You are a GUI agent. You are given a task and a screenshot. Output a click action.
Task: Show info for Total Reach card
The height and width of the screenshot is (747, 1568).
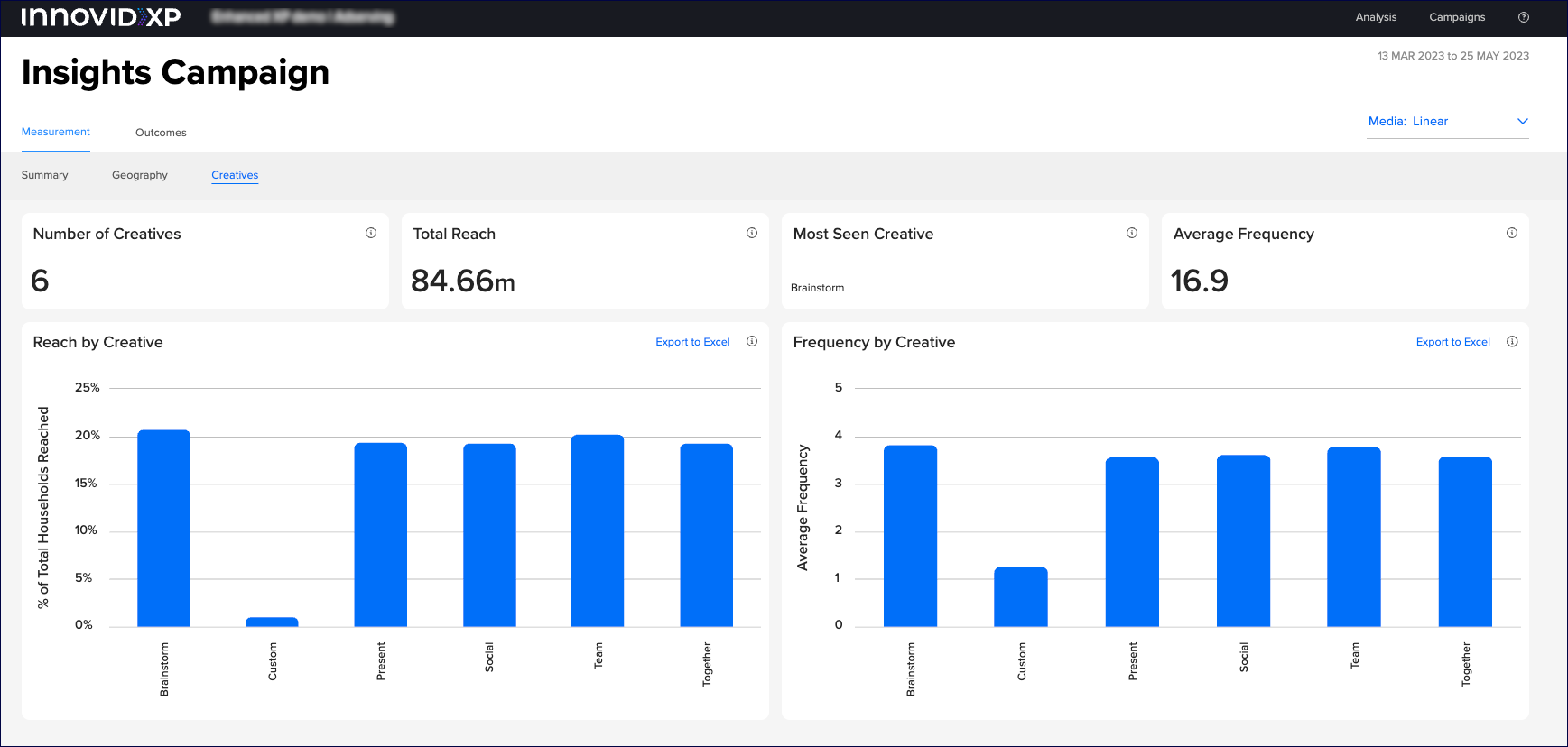click(752, 233)
